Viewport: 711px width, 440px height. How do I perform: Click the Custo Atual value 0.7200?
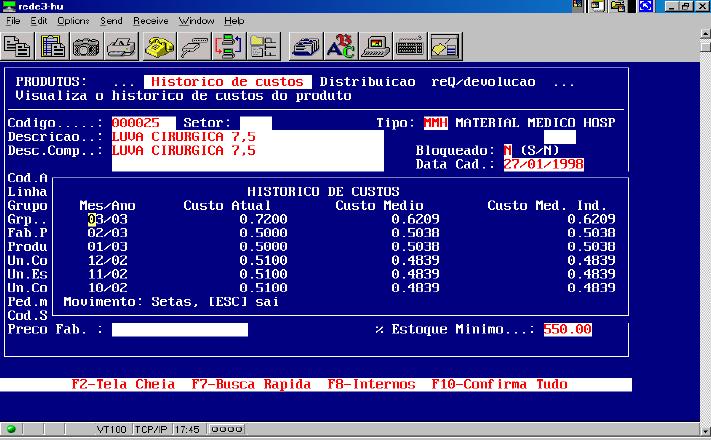263,219
